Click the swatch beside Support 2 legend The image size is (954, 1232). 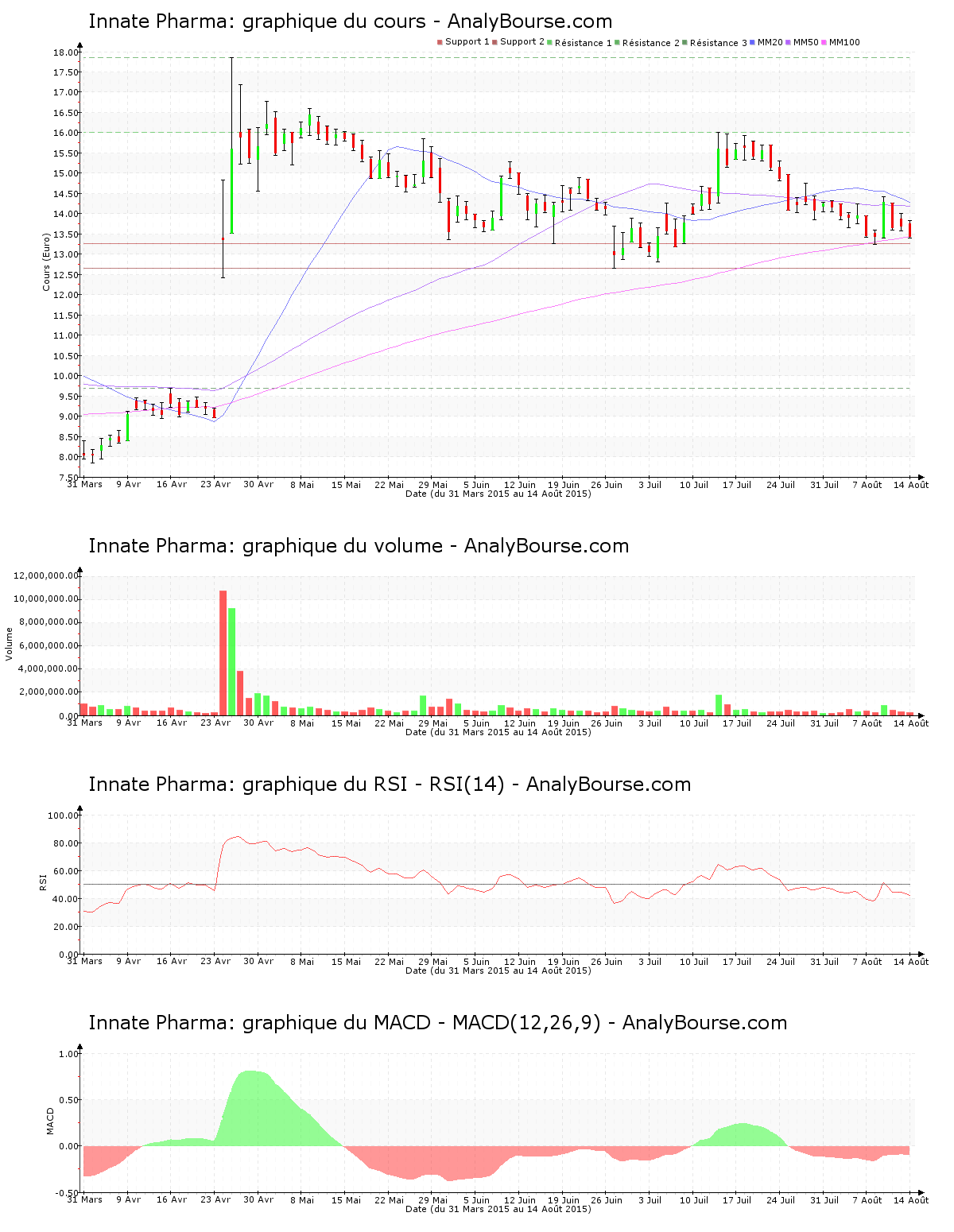coord(494,42)
